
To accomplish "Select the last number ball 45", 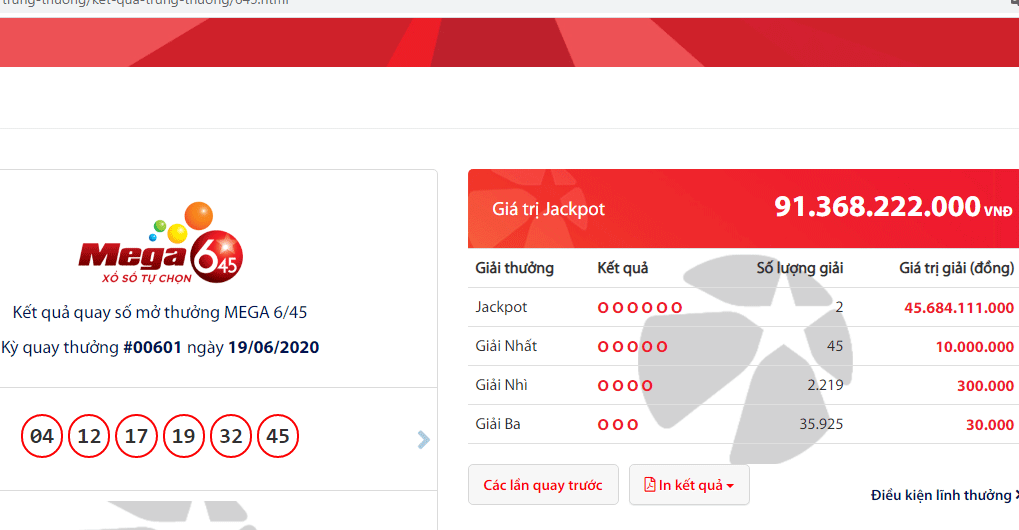I will tap(278, 437).
